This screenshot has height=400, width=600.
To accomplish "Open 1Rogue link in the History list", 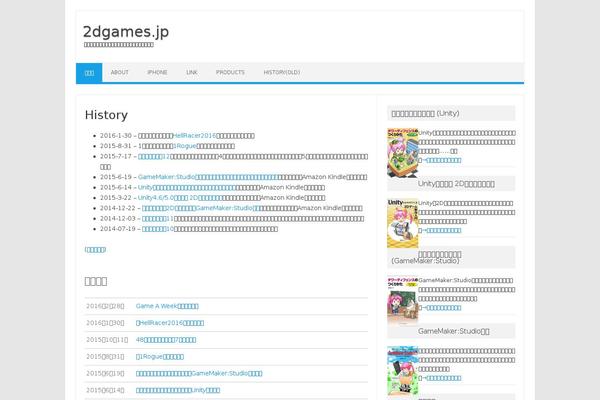I will point(185,146).
